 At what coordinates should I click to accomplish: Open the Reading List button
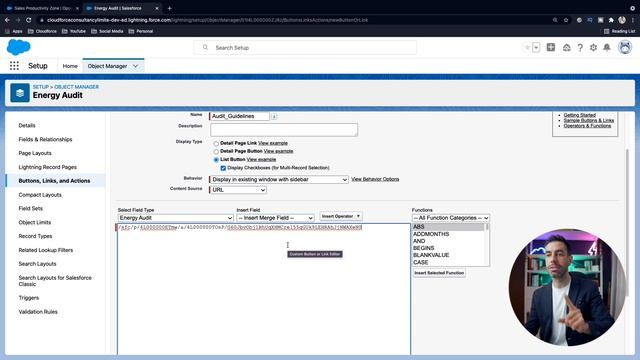619,31
